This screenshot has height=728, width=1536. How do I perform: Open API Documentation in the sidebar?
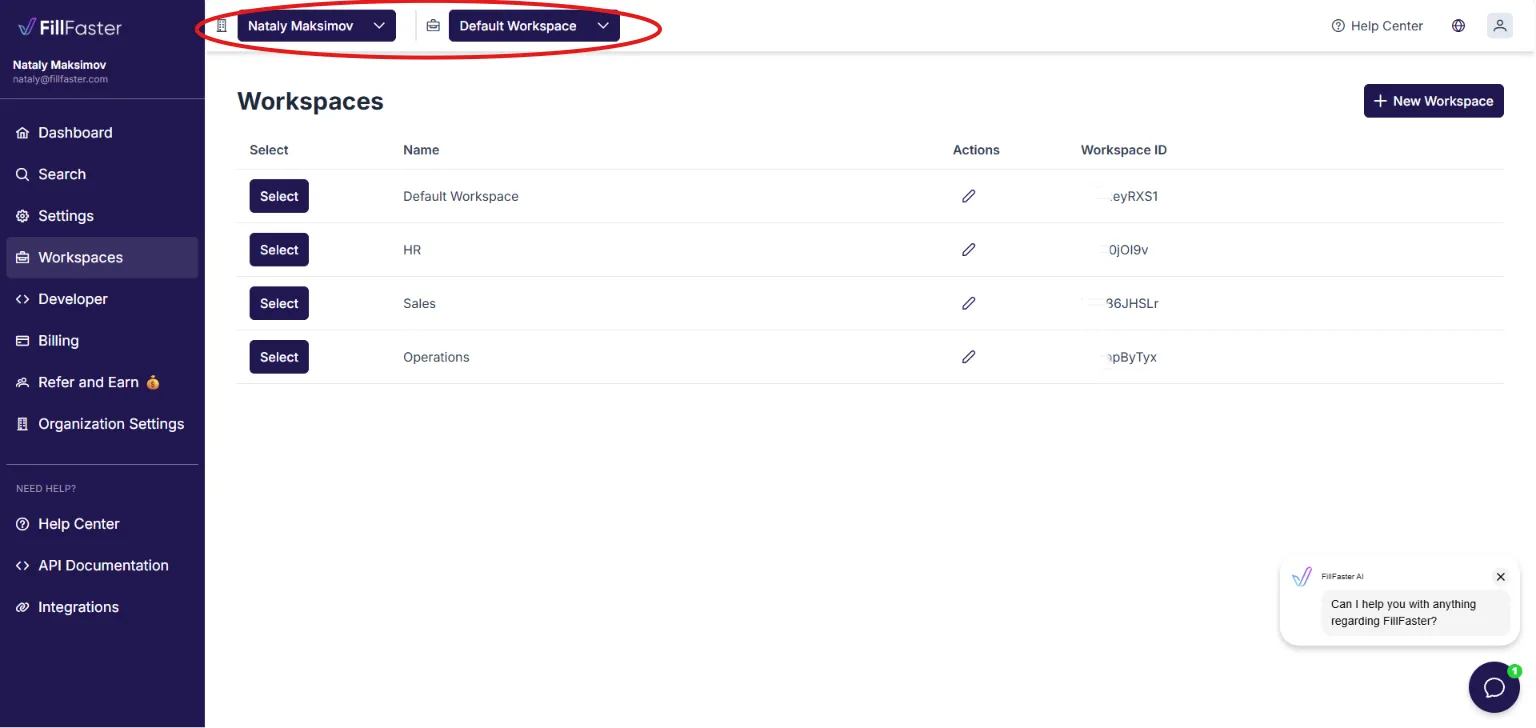tap(102, 566)
